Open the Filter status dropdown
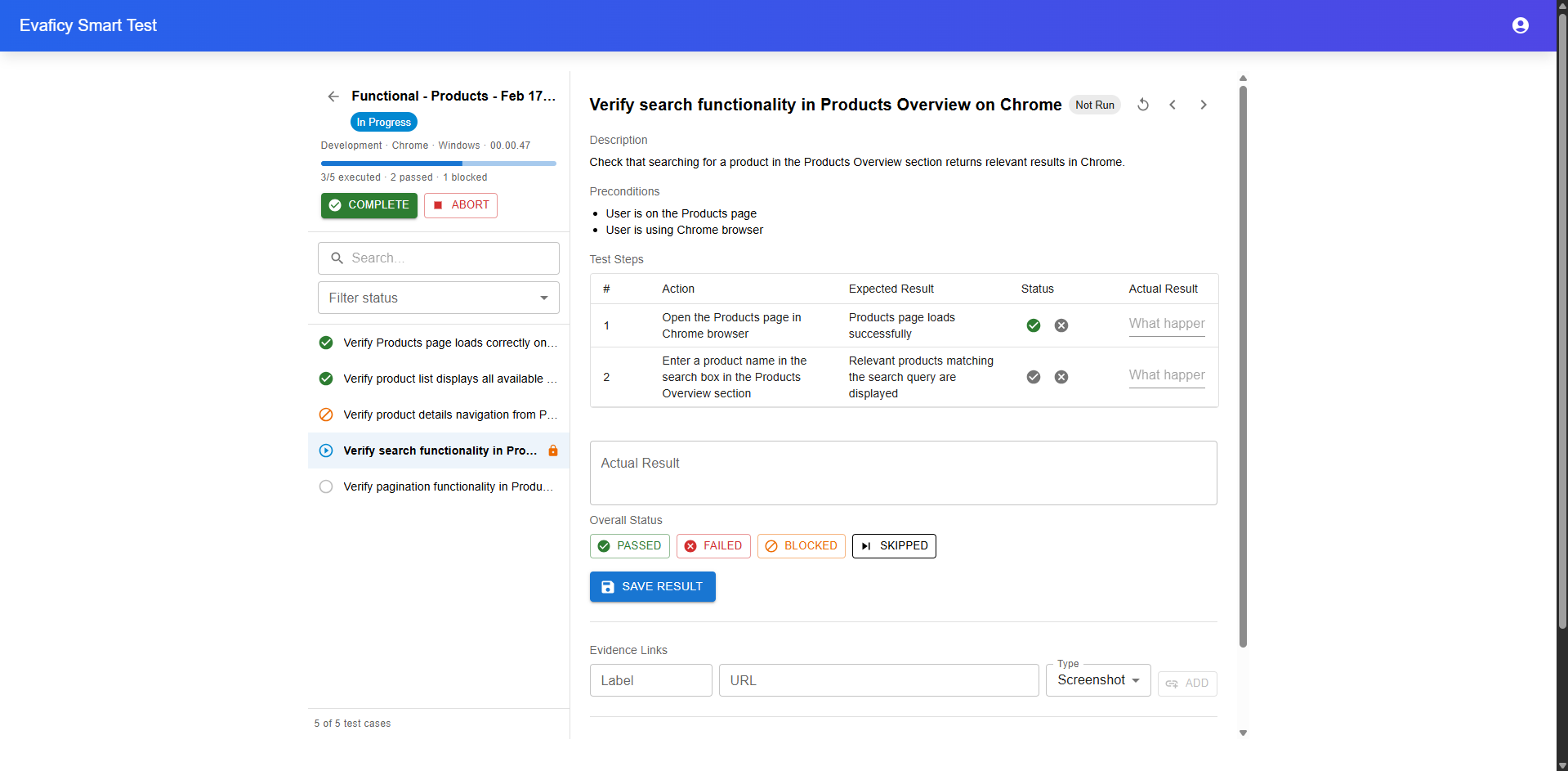 [439, 298]
